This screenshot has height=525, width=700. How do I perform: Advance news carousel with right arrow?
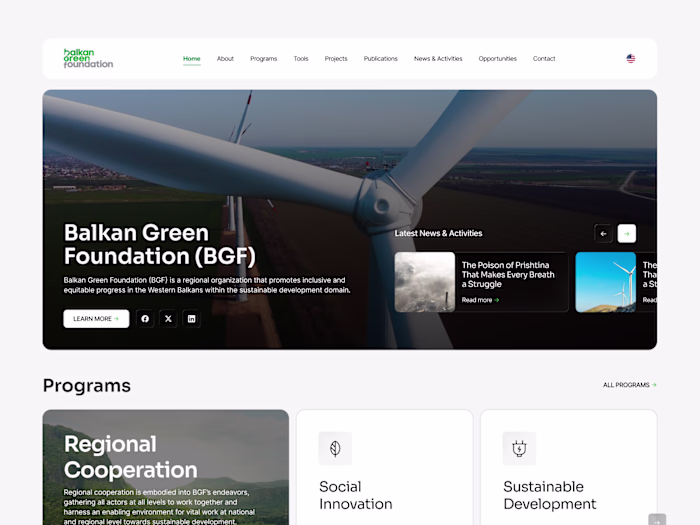(627, 233)
